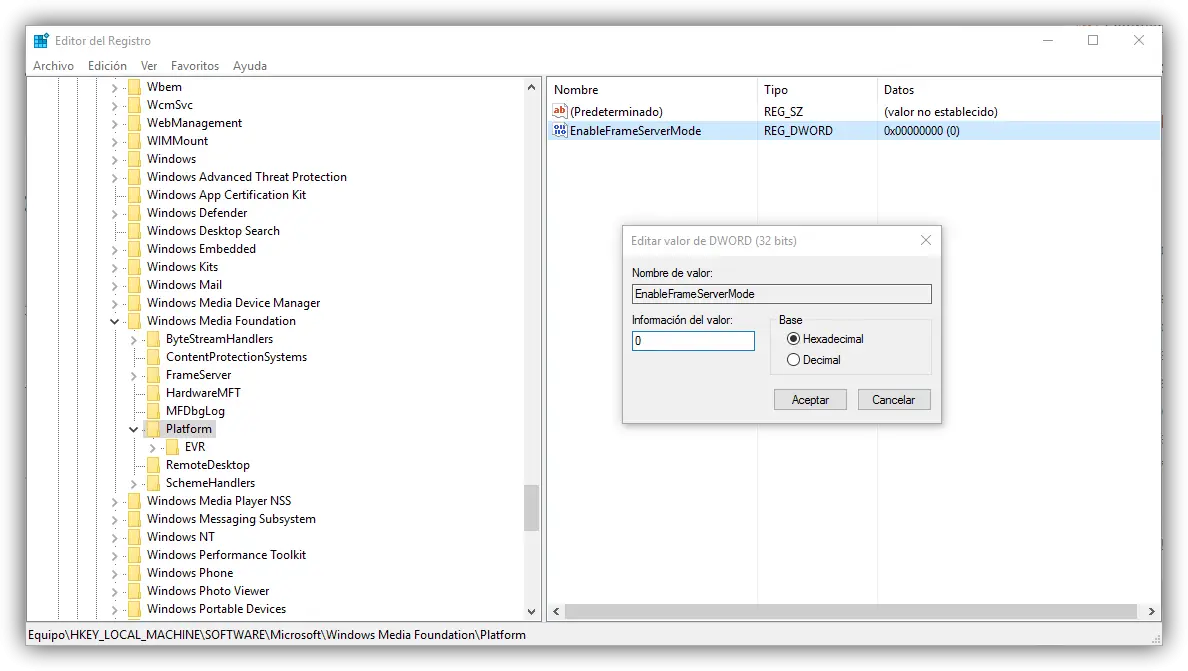The image size is (1188, 671).
Task: Select the HardwareMFT folder icon
Action: pyautogui.click(x=154, y=393)
